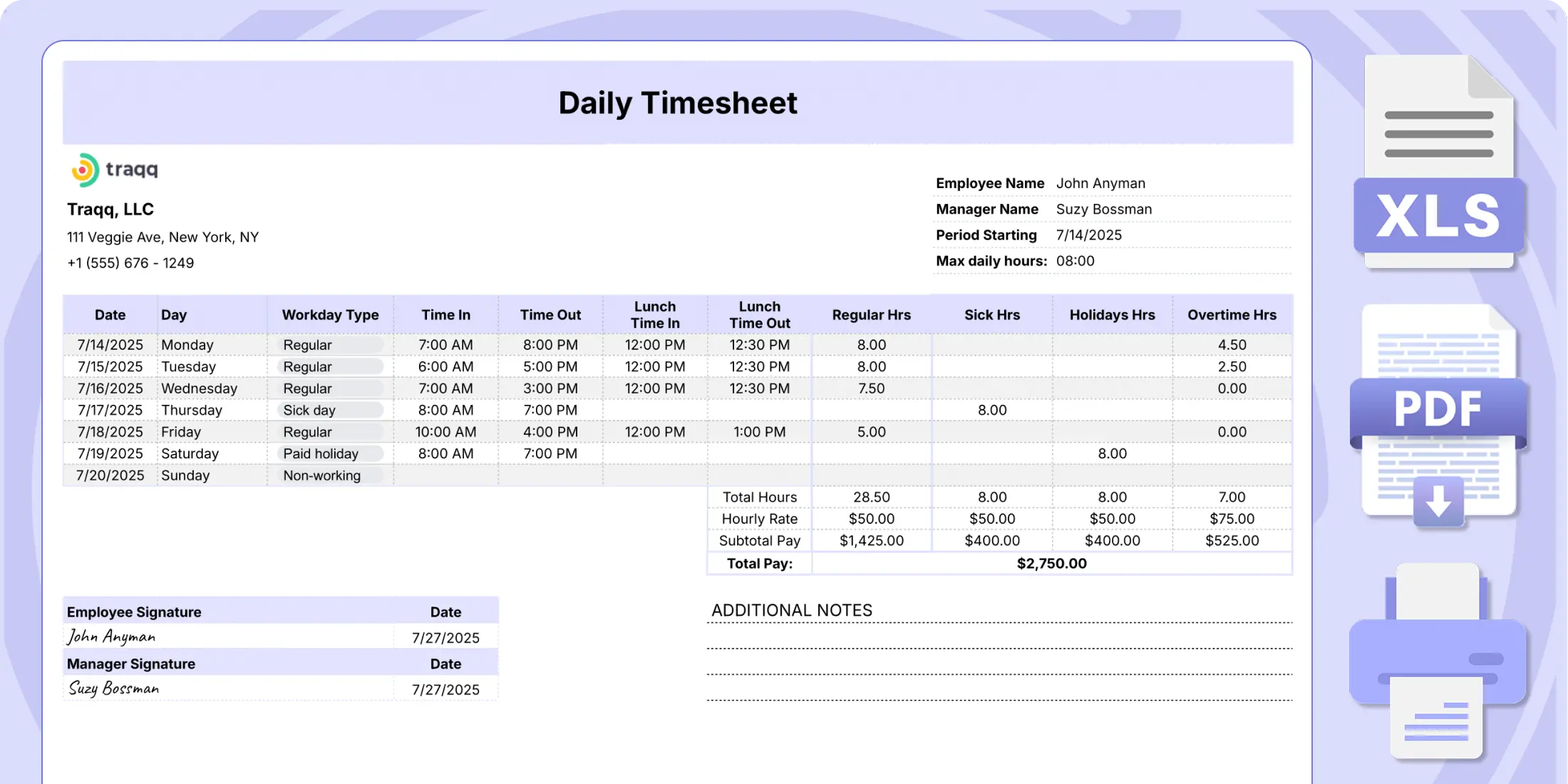This screenshot has width=1568, height=784.
Task: Click the Time Out column header
Action: pyautogui.click(x=550, y=315)
